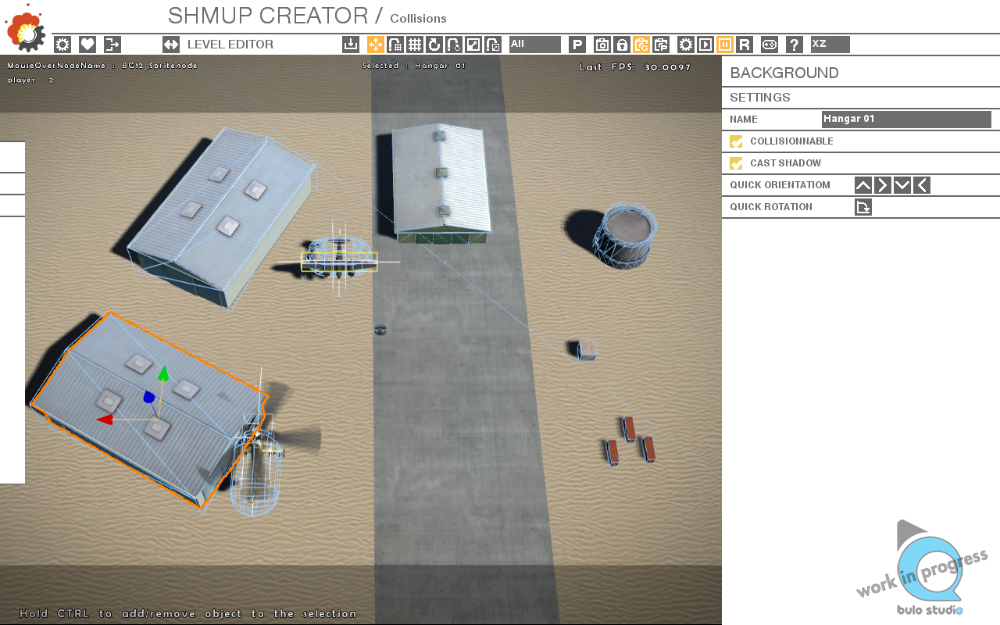The image size is (1000, 625).
Task: Click the download/save tray icon
Action: 350,44
